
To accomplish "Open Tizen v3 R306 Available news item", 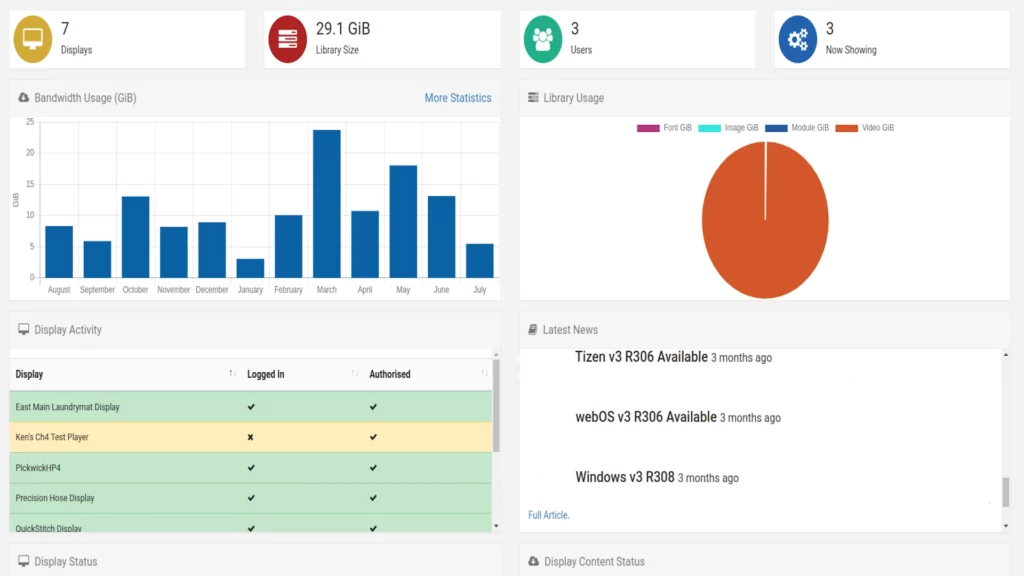I will point(641,357).
